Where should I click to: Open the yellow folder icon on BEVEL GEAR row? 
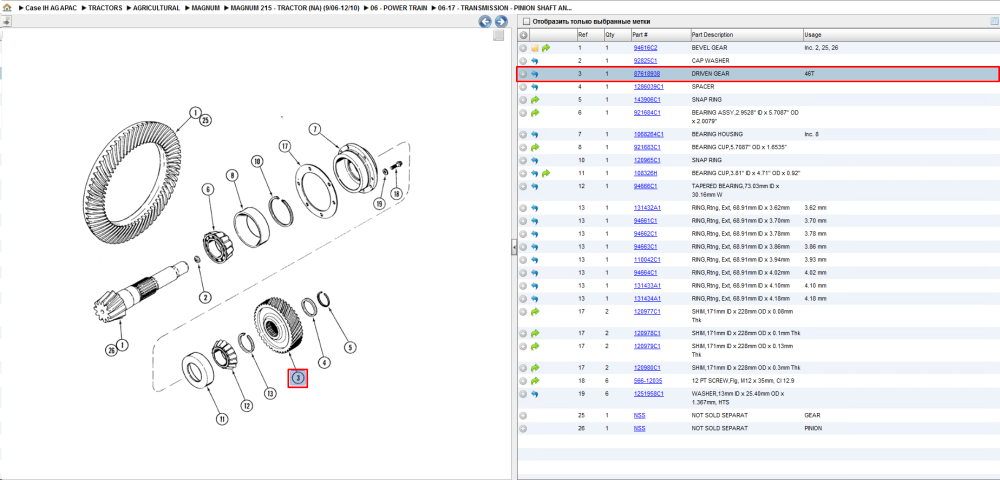(x=535, y=48)
